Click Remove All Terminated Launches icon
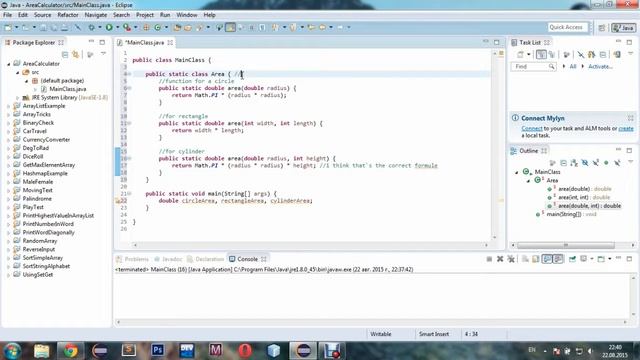This screenshot has height=360, width=640. click(511, 259)
